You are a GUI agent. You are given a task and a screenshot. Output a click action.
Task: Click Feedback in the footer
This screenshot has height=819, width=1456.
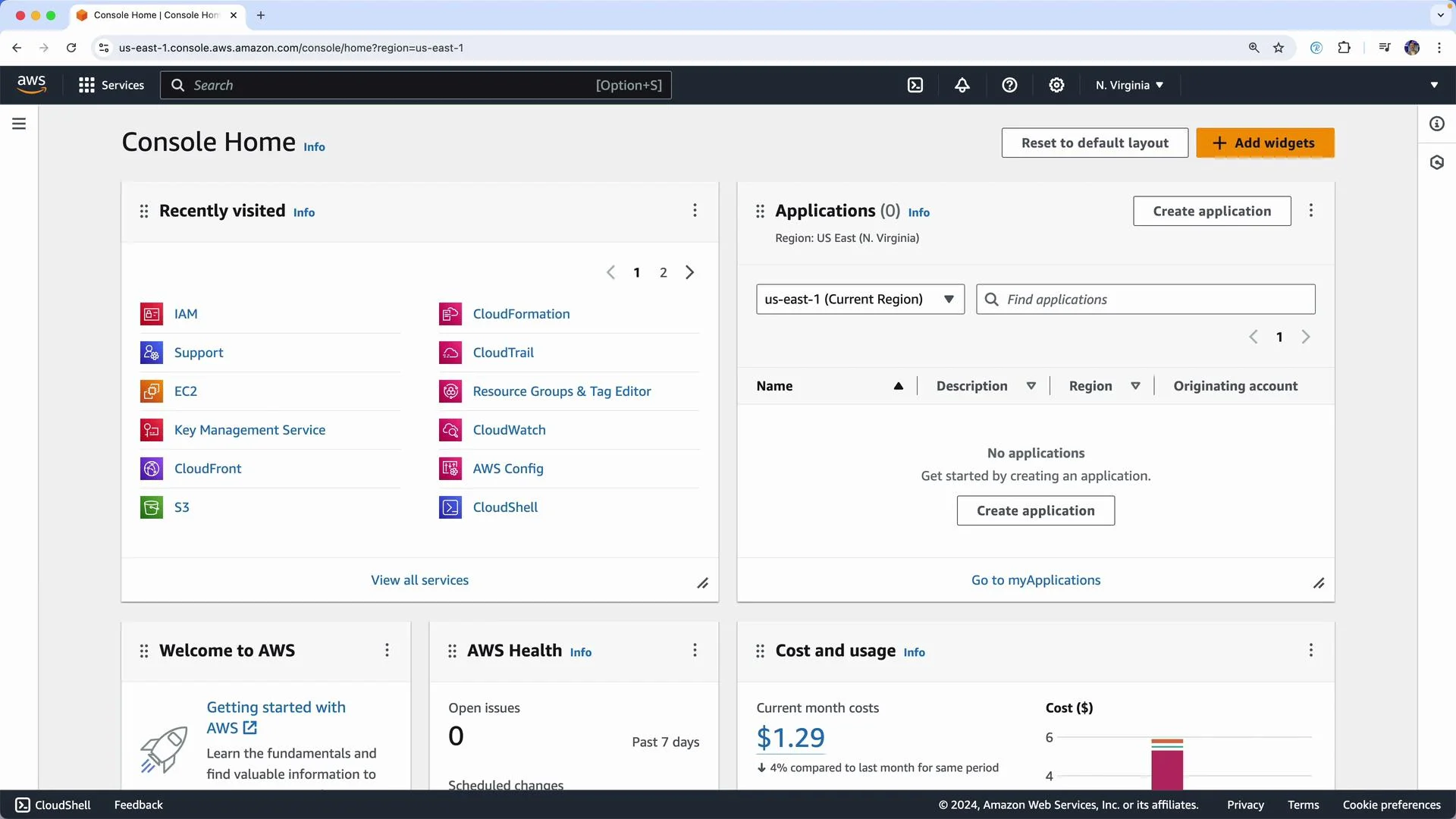point(138,805)
